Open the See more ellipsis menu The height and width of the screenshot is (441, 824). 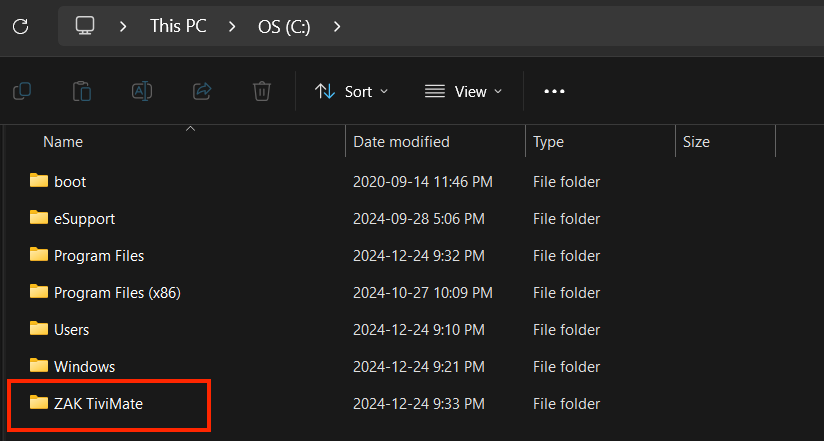point(554,91)
